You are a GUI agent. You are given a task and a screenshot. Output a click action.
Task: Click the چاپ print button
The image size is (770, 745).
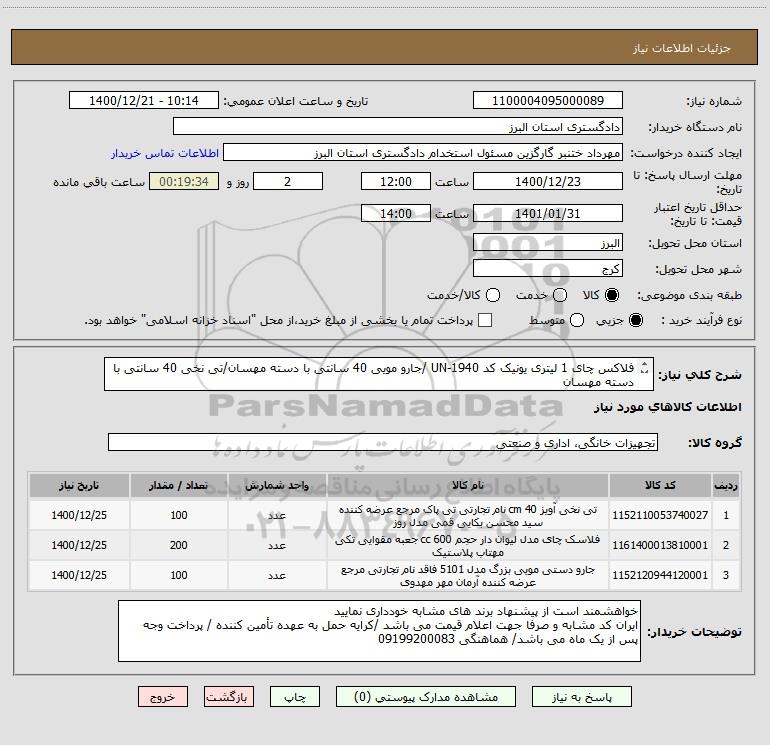tap(295, 697)
